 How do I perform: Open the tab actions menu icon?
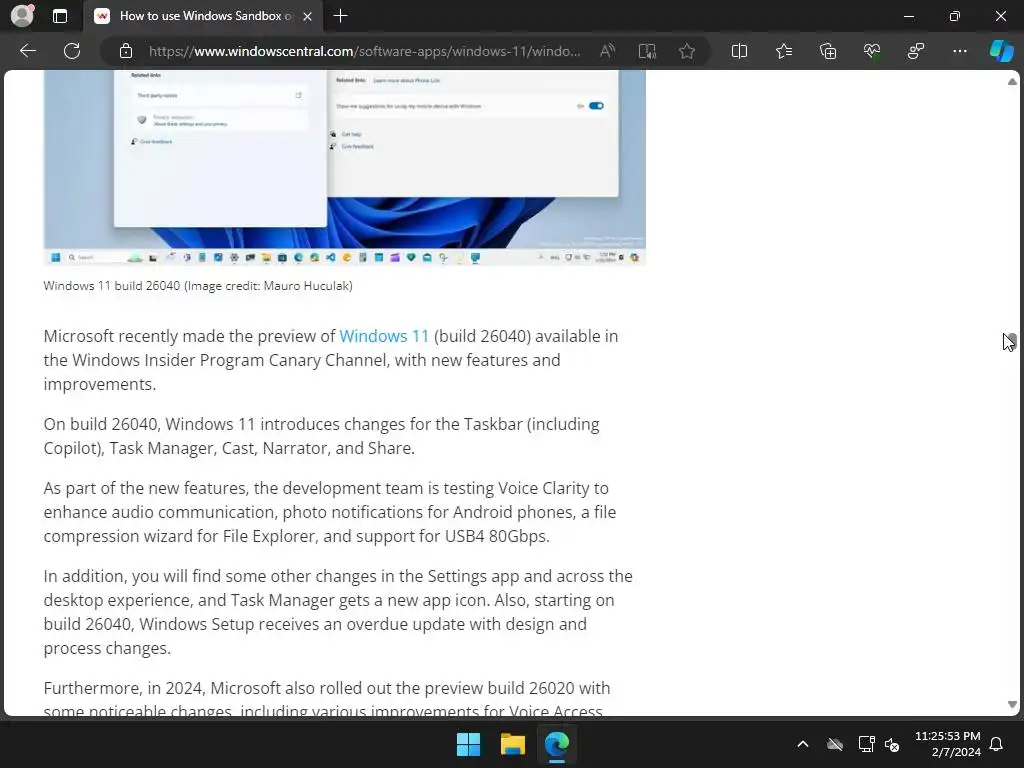pos(59,16)
